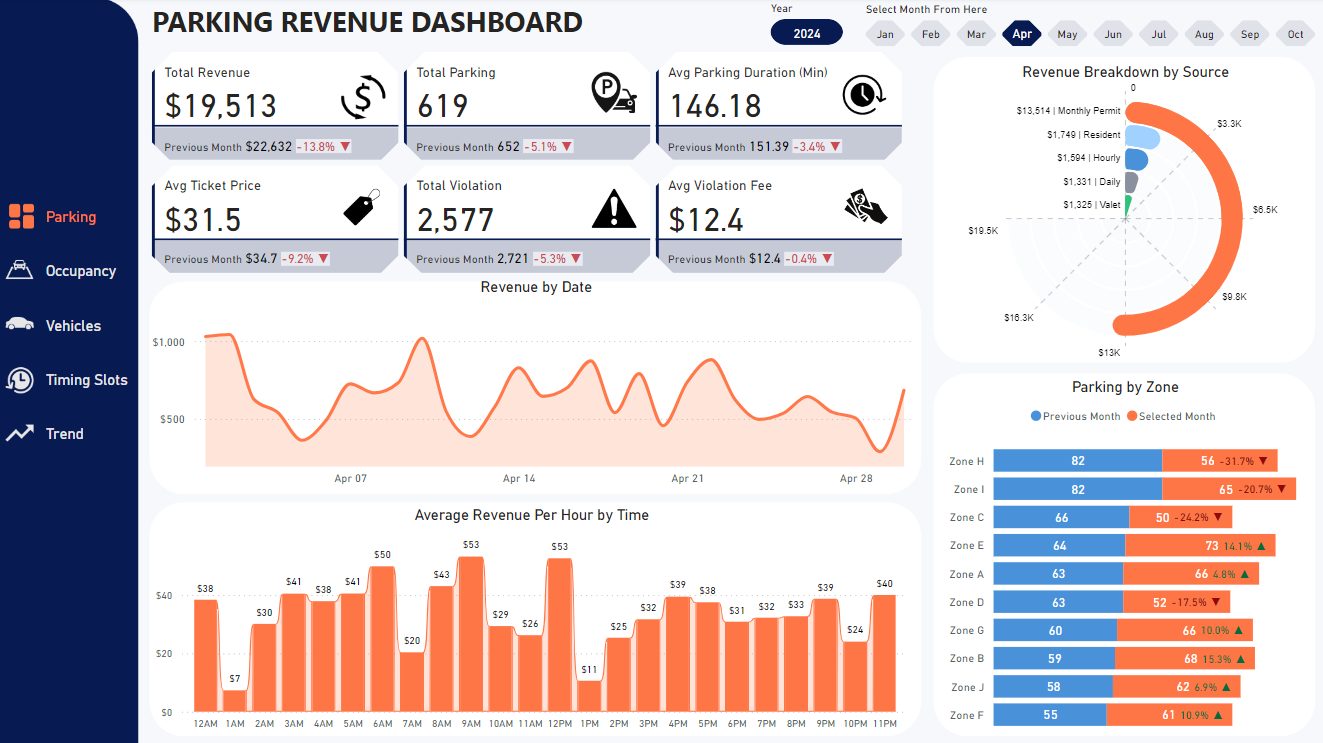Select the 2024 year slicer
This screenshot has width=1323, height=743.
(807, 33)
